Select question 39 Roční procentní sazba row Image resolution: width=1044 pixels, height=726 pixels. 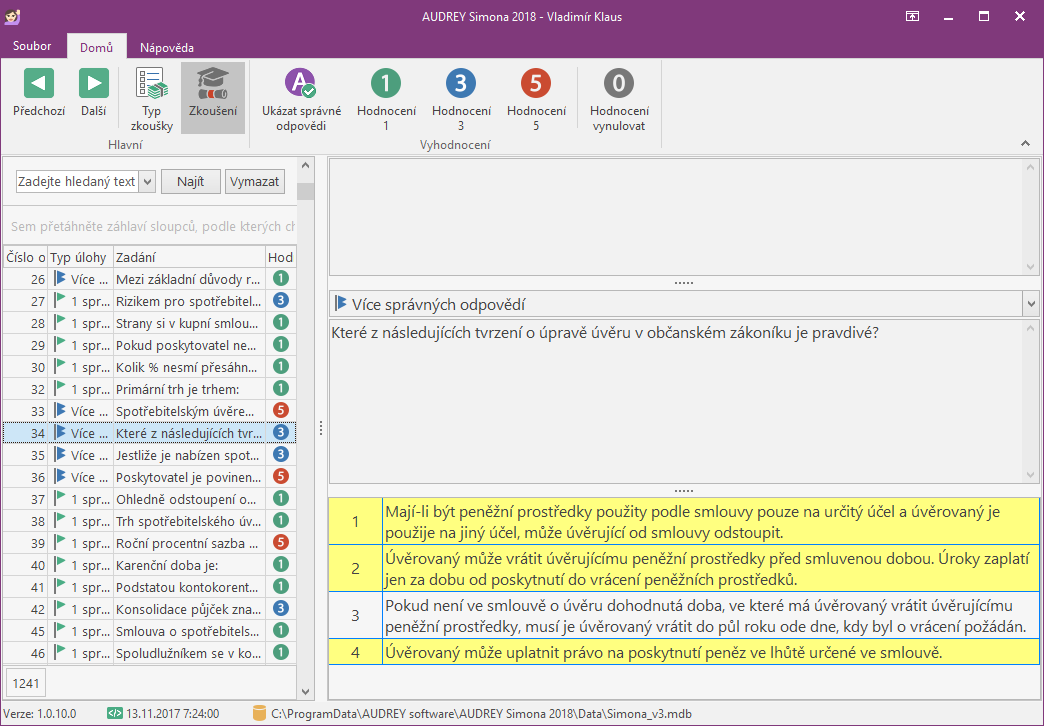point(188,542)
